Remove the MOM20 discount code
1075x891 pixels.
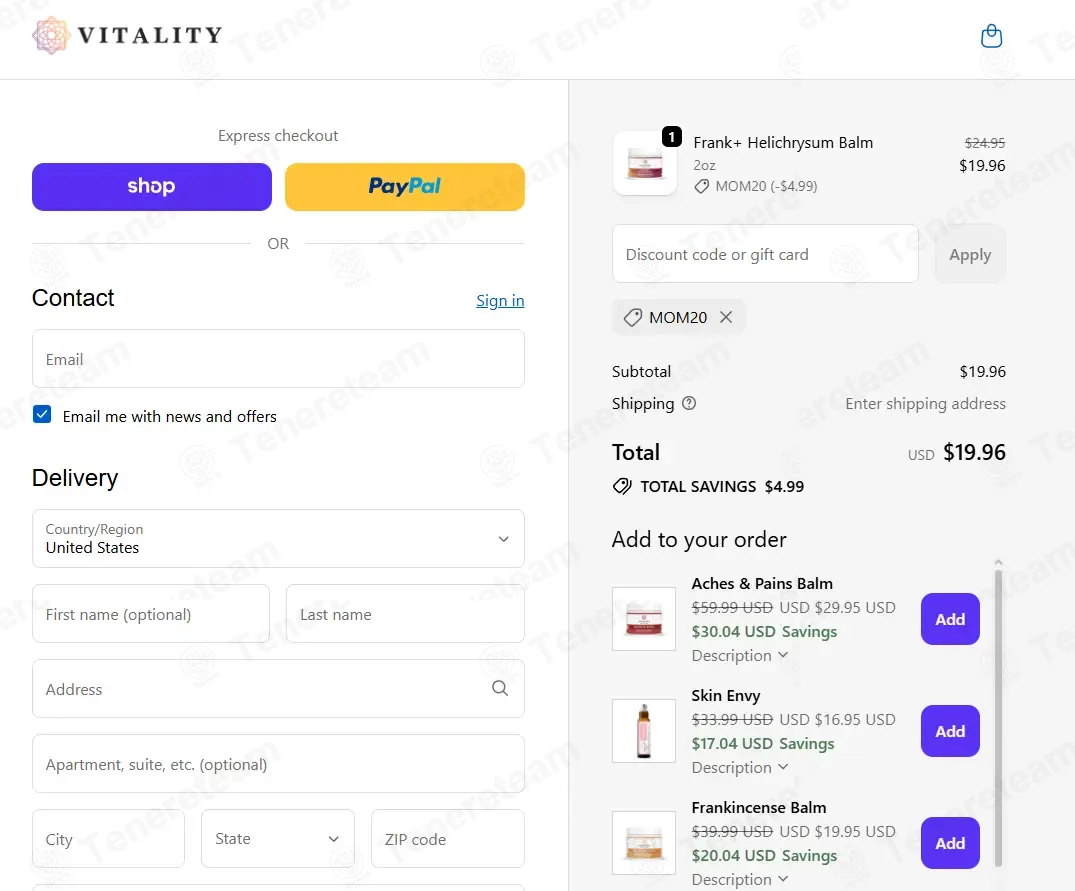click(726, 317)
